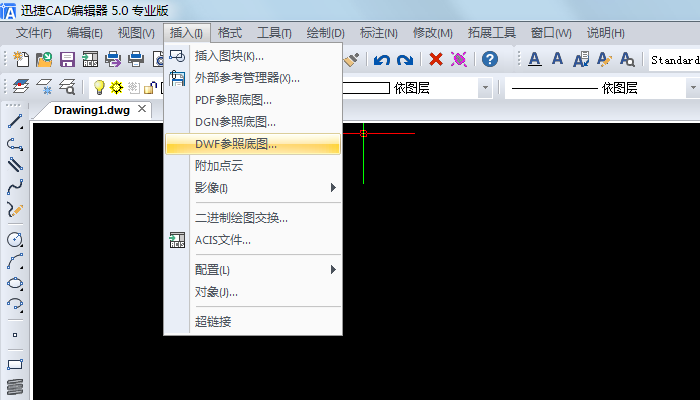
Task: Select the Multiline double-line tool
Action: pyautogui.click(x=15, y=164)
